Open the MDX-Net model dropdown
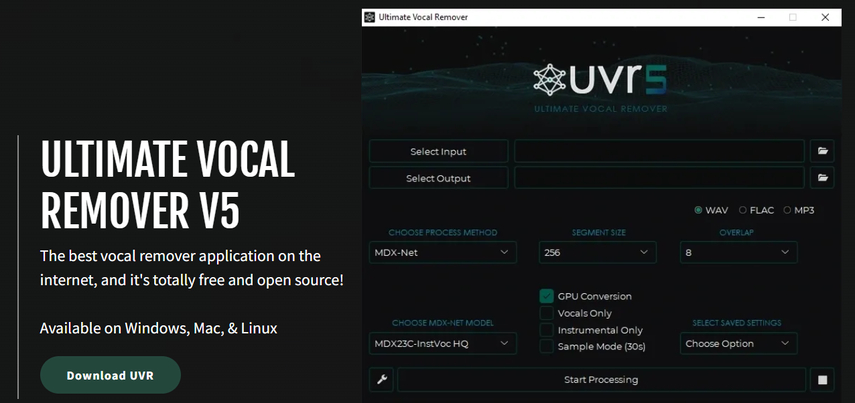Screen dimensions: 855x403 pos(443,344)
